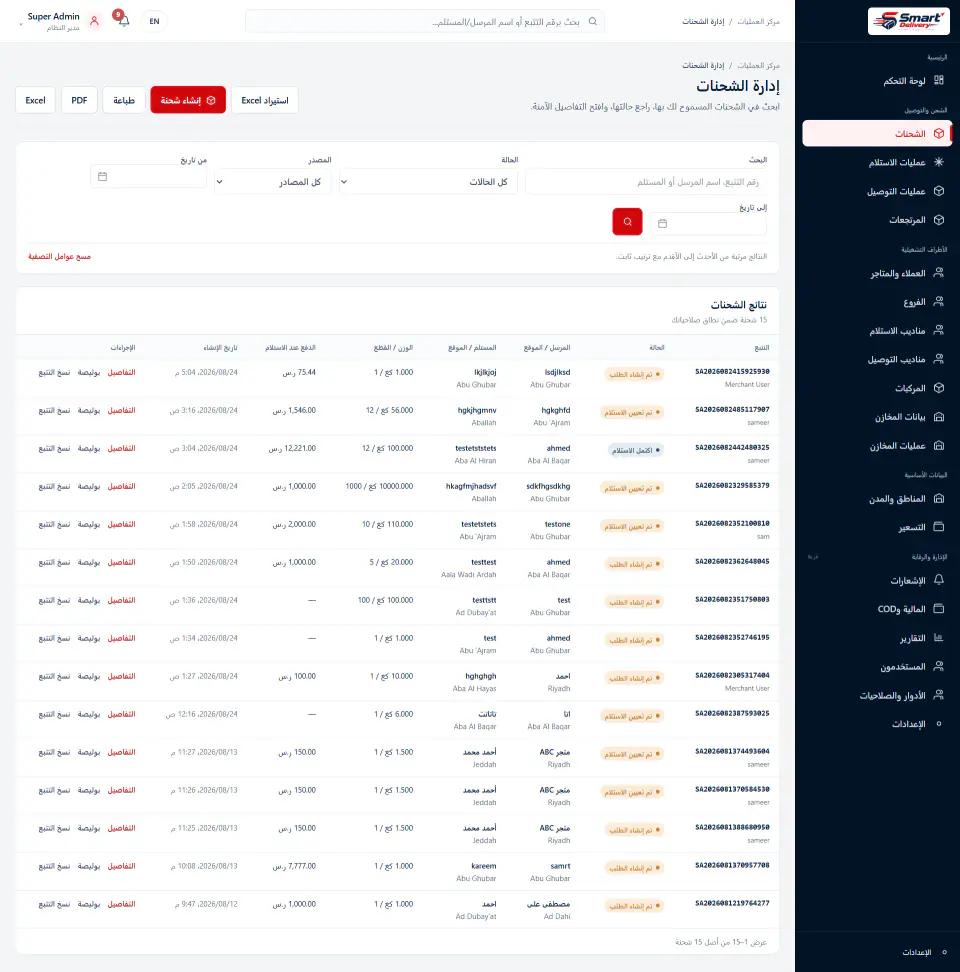Click بوليصة for the shipment sent by testone
The image size is (960, 972).
coord(89,524)
